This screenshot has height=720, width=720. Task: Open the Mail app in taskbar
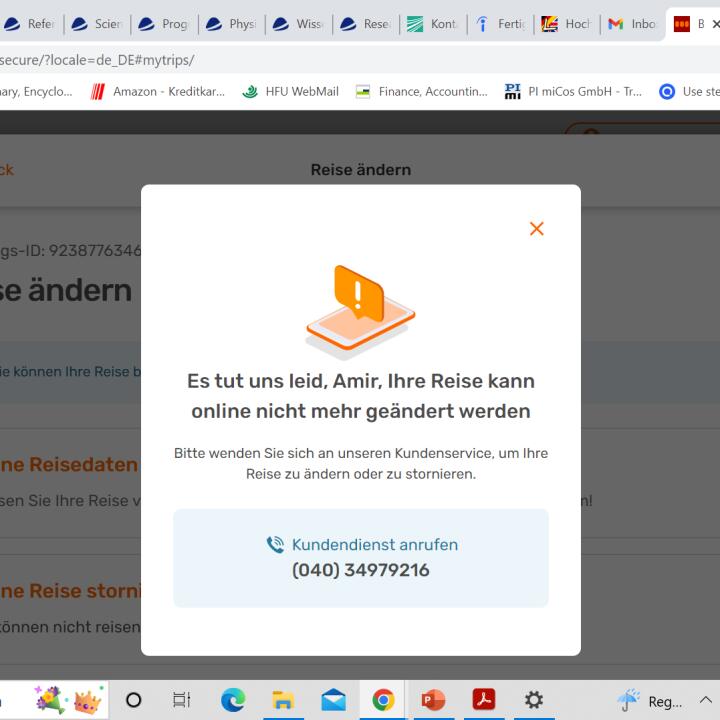pyautogui.click(x=333, y=700)
